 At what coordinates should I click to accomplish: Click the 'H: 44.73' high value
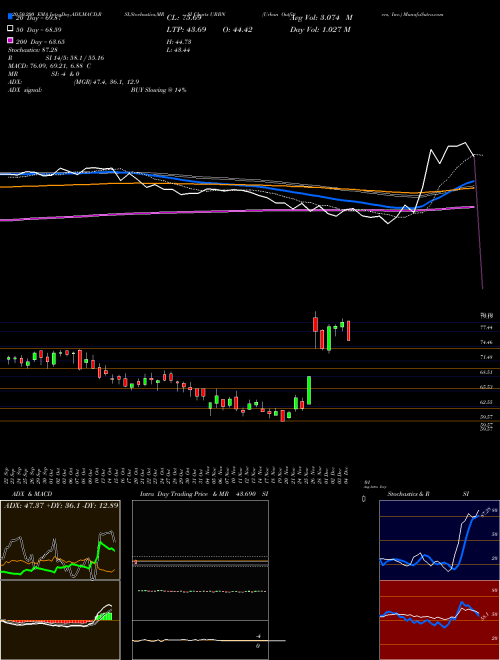coord(179,42)
